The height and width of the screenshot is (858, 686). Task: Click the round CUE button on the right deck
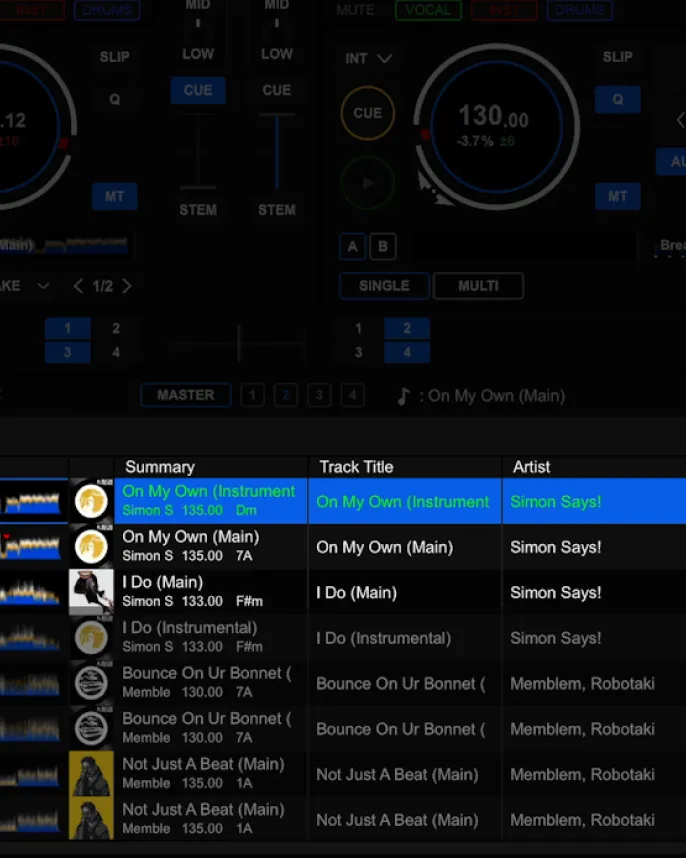click(367, 113)
